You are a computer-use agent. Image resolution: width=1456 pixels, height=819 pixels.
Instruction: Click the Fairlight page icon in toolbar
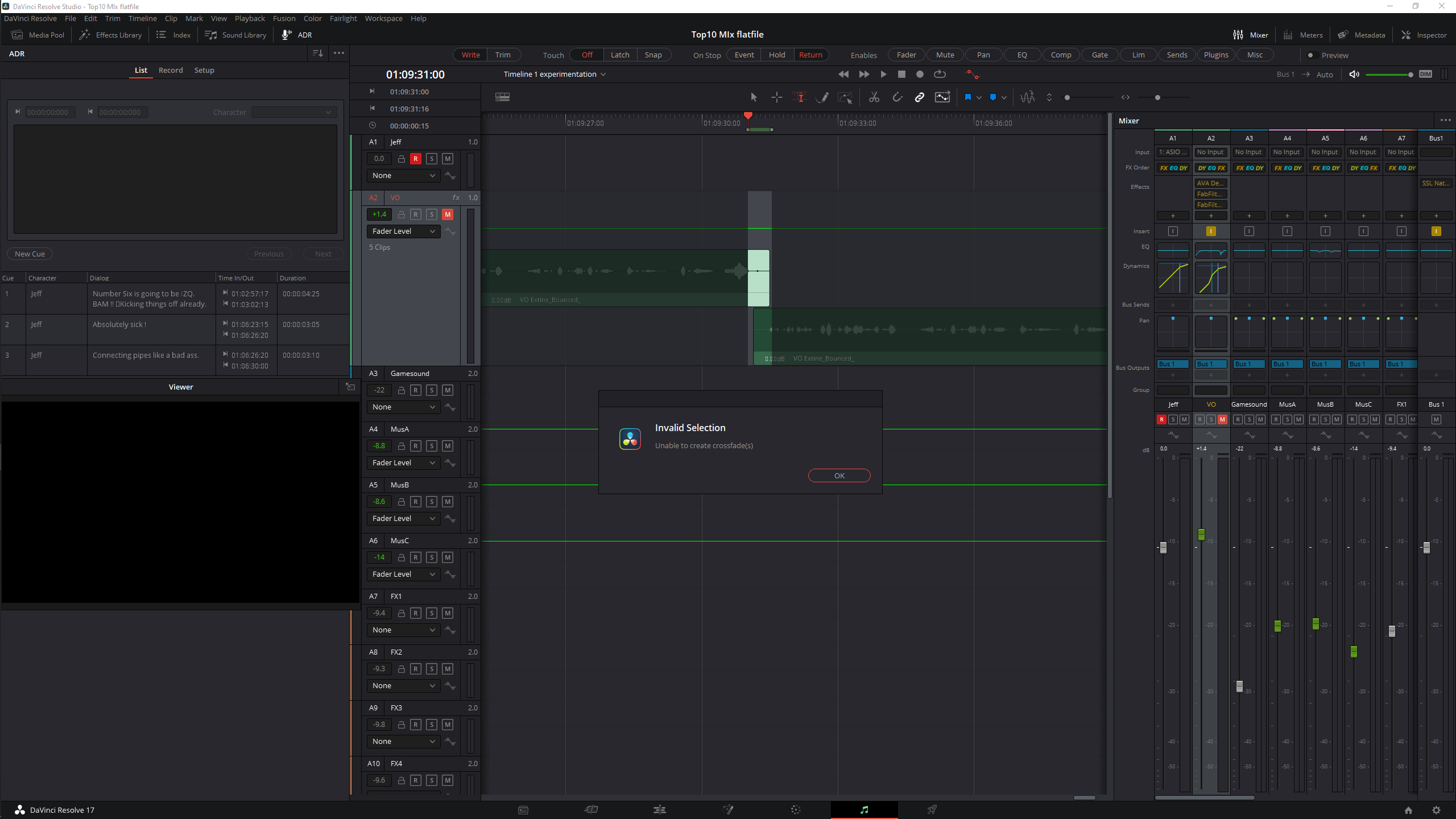click(x=864, y=810)
